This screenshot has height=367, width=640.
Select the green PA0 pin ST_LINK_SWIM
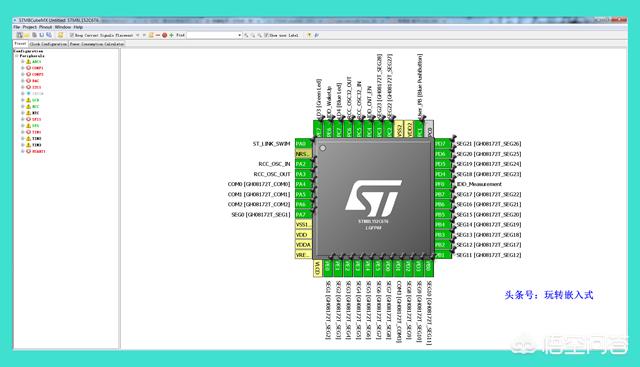tap(303, 144)
